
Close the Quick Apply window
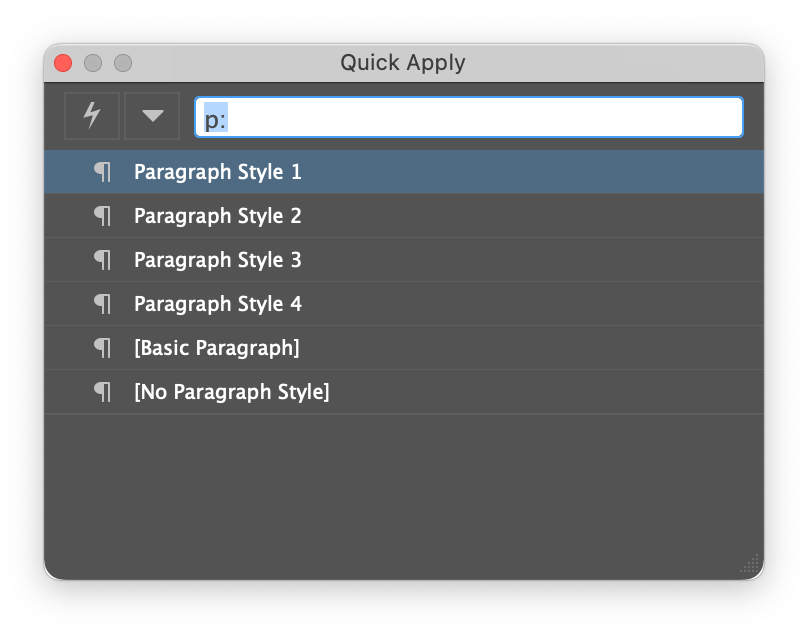63,63
